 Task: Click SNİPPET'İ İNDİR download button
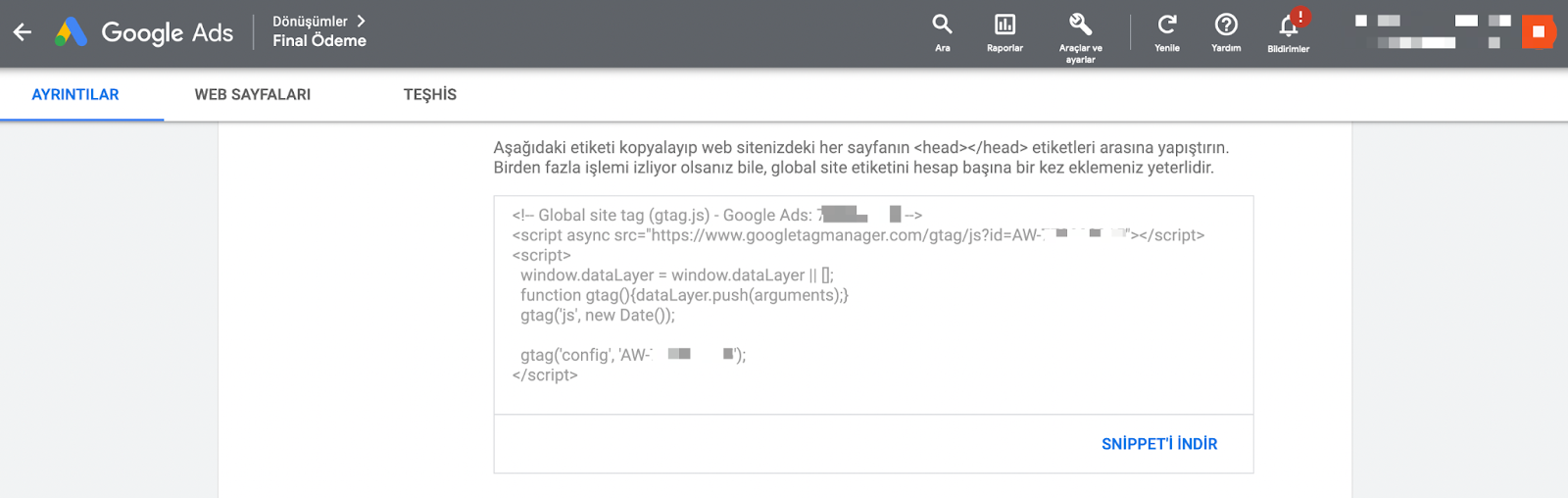pyautogui.click(x=1159, y=444)
